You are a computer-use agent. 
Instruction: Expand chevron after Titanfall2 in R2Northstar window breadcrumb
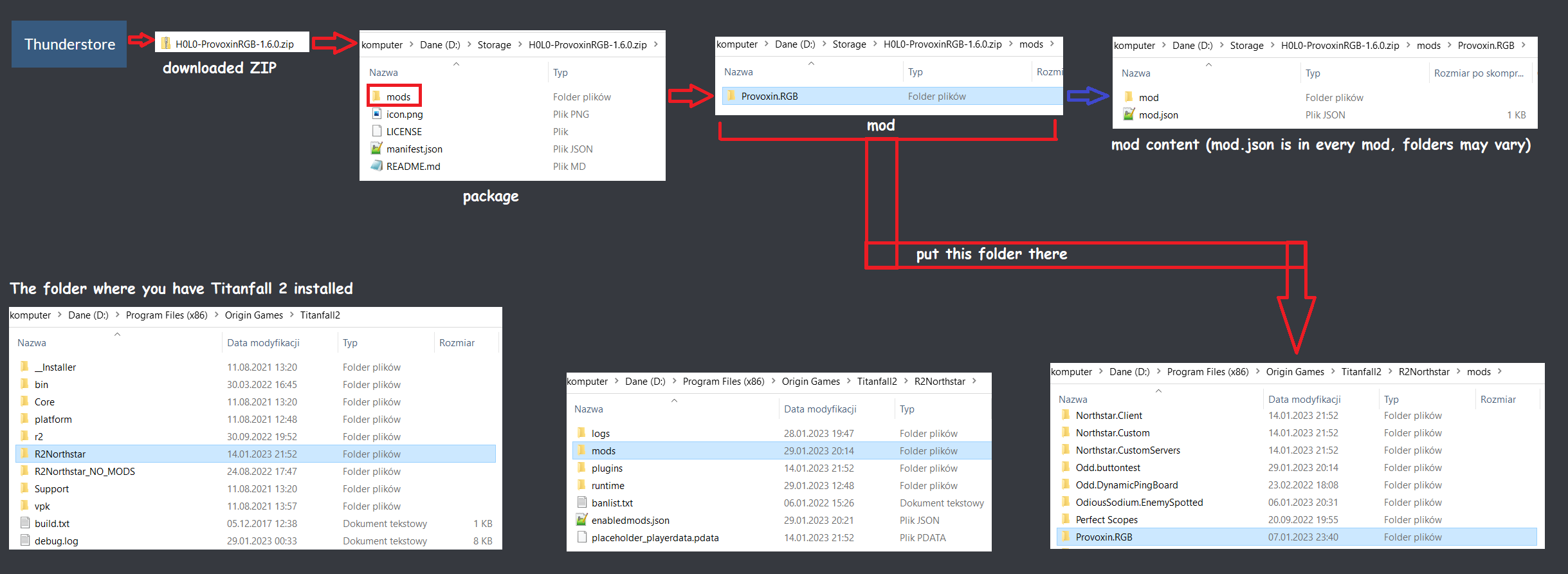(906, 381)
